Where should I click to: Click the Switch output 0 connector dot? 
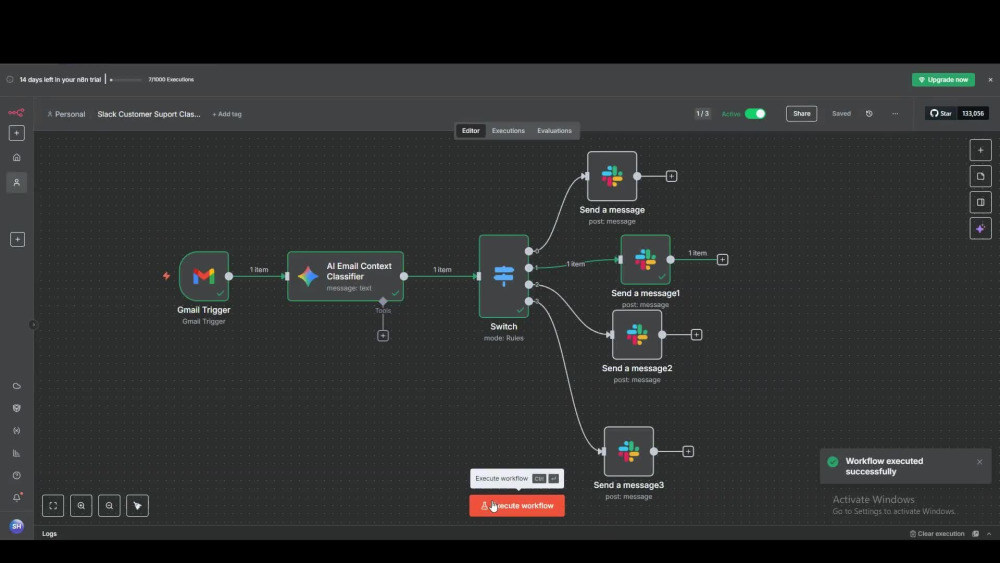(529, 251)
